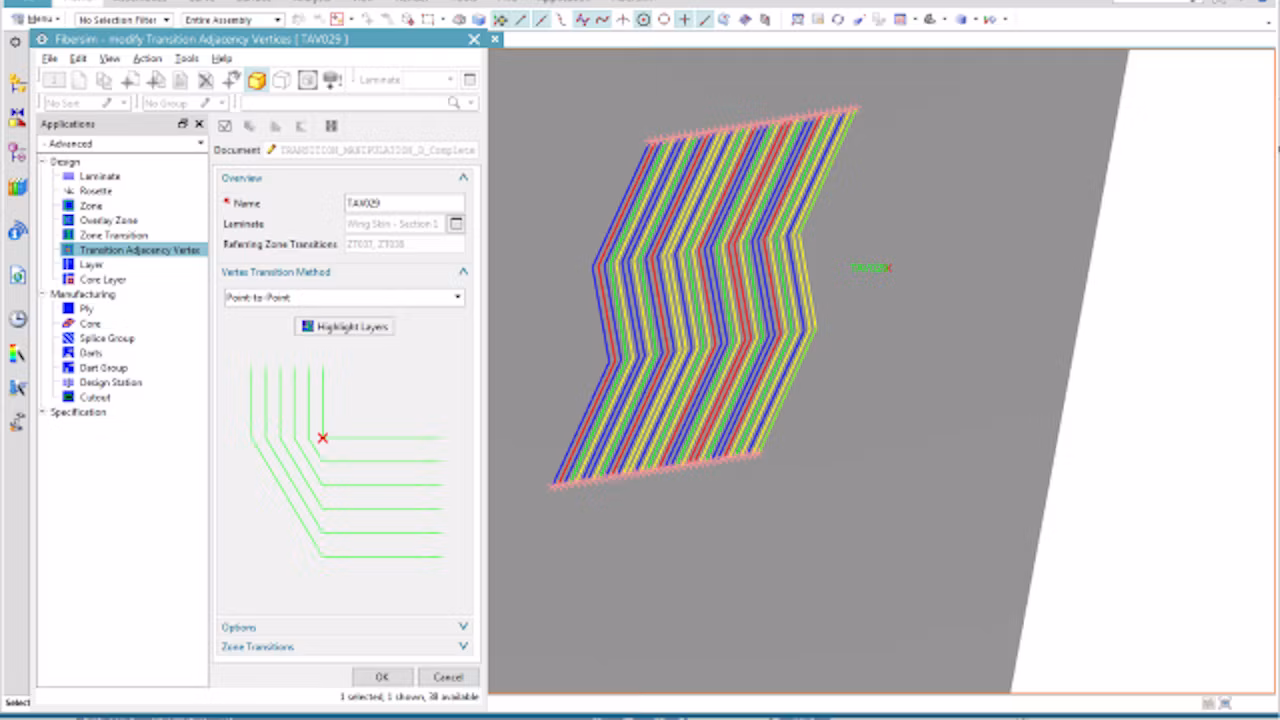Click the Layer icon in Design tree

click(x=68, y=265)
